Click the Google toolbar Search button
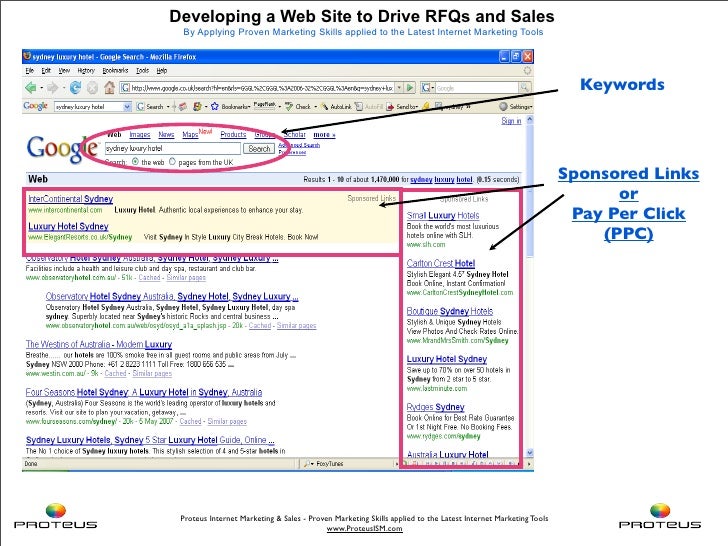This screenshot has width=728, height=546. (x=150, y=107)
